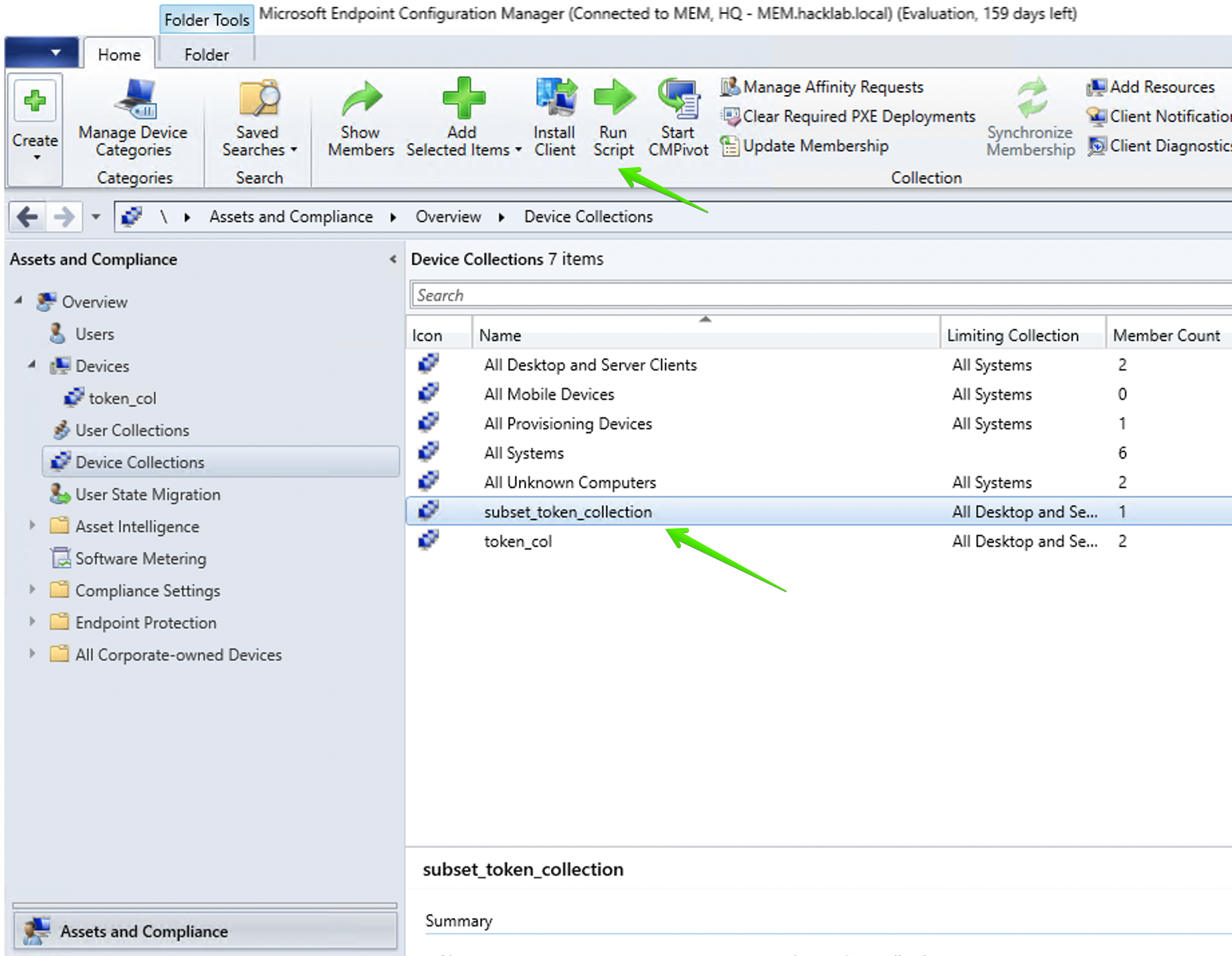Click icon for All Mobile Devices row
The height and width of the screenshot is (956, 1232).
[428, 392]
